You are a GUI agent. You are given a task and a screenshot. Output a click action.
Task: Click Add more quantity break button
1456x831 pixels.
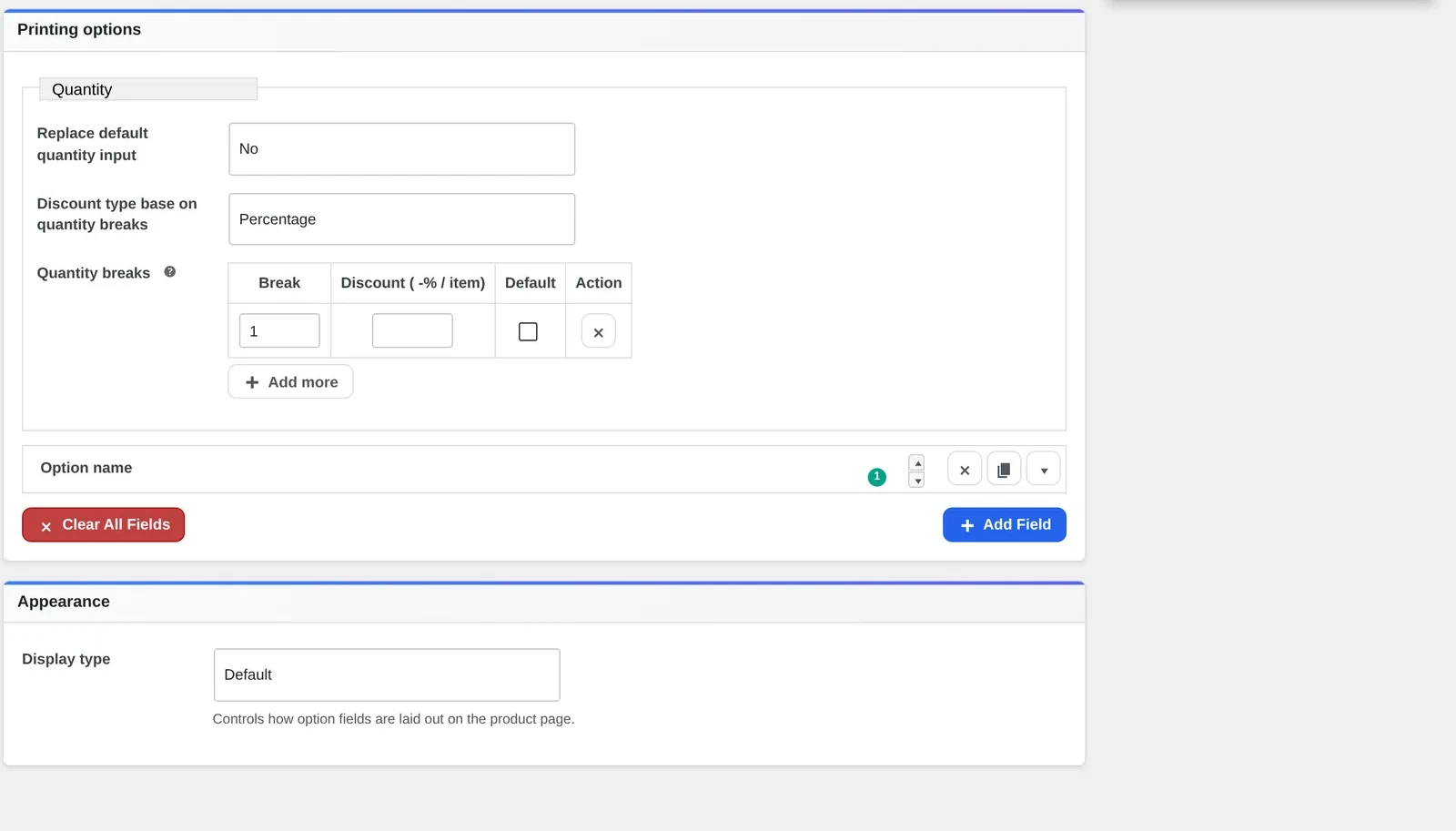click(x=290, y=382)
